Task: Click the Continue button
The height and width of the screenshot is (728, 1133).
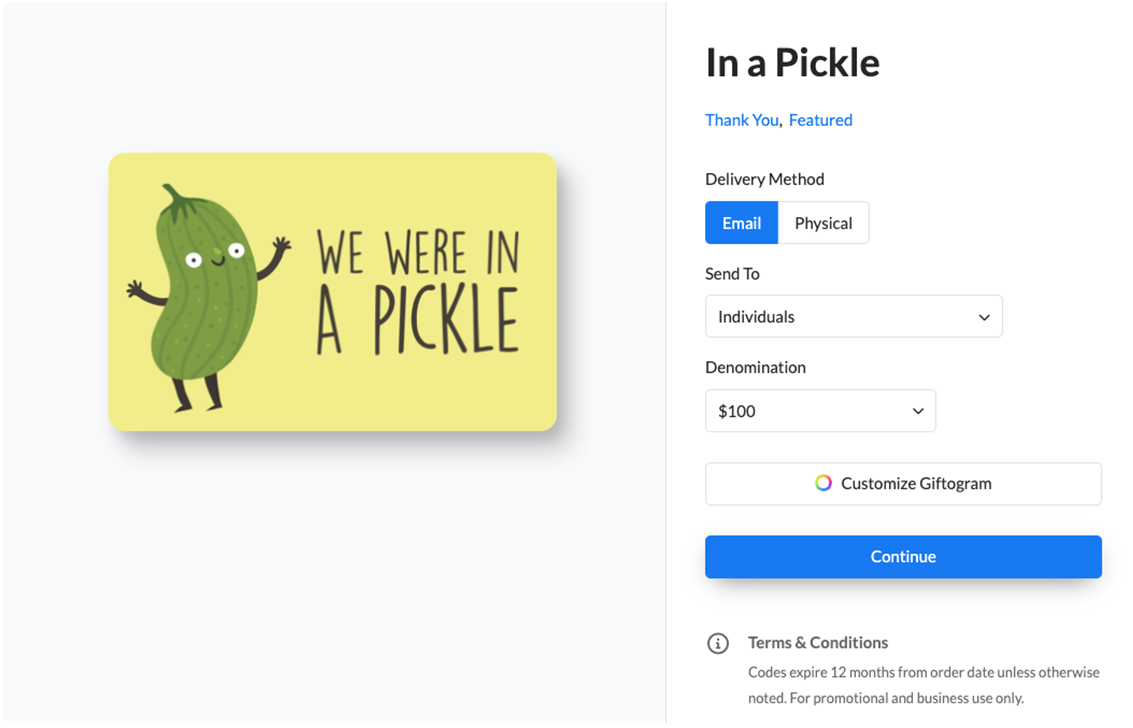Action: 902,556
